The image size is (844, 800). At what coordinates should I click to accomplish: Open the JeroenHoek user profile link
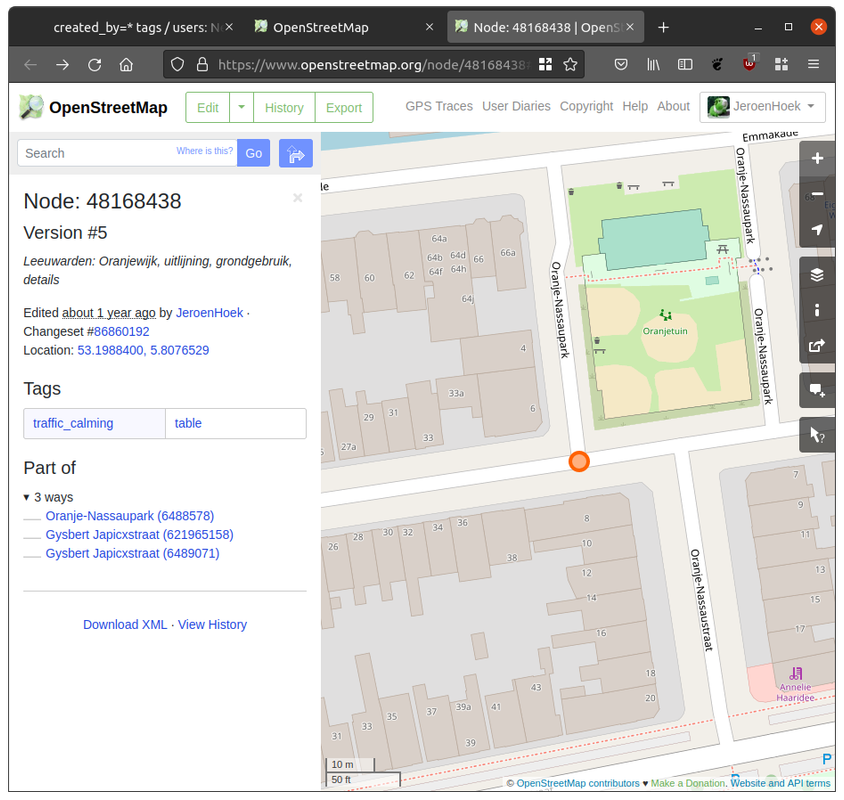coord(209,313)
